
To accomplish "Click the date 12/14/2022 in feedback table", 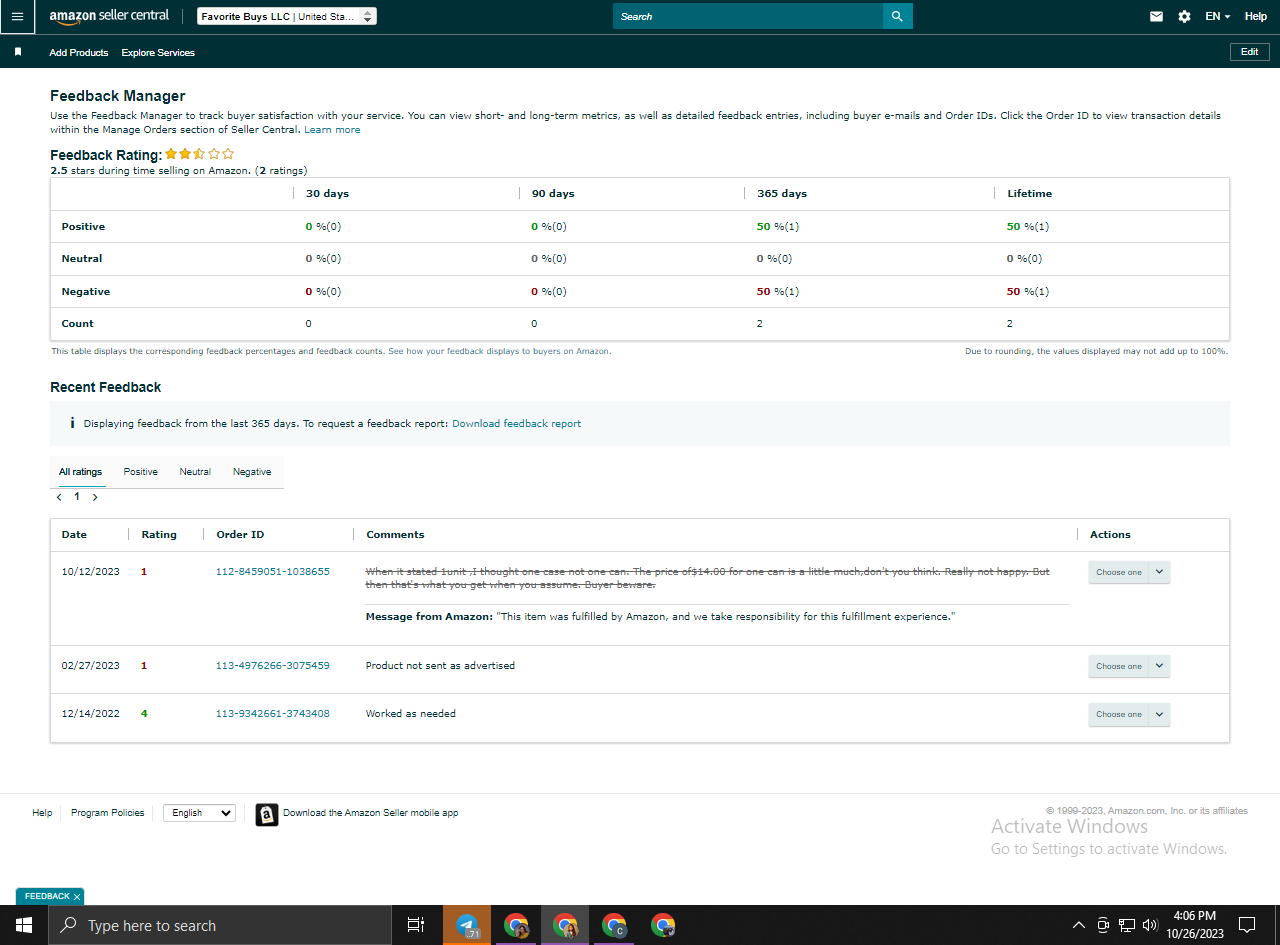I will (x=91, y=714).
